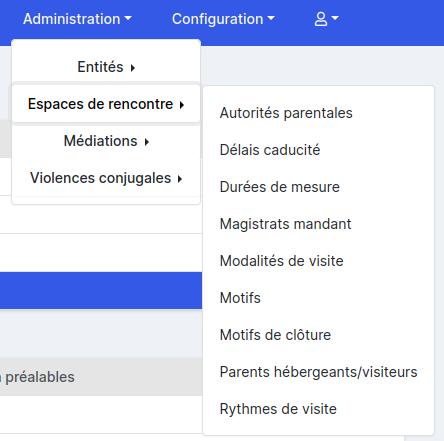Select Magistrats mandant option
The height and width of the screenshot is (441, 444).
285,224
